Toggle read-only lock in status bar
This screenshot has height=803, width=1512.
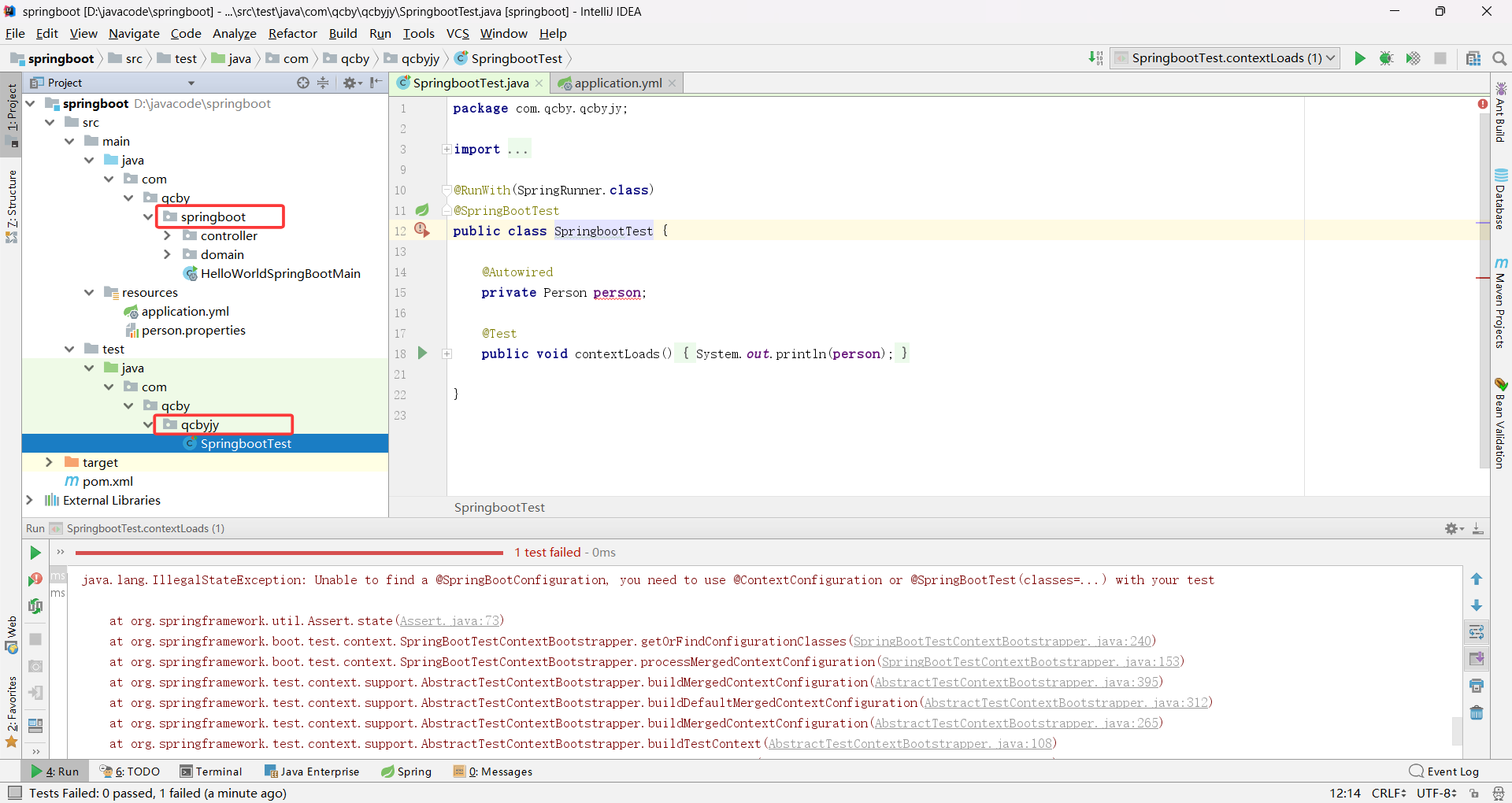tap(1474, 793)
